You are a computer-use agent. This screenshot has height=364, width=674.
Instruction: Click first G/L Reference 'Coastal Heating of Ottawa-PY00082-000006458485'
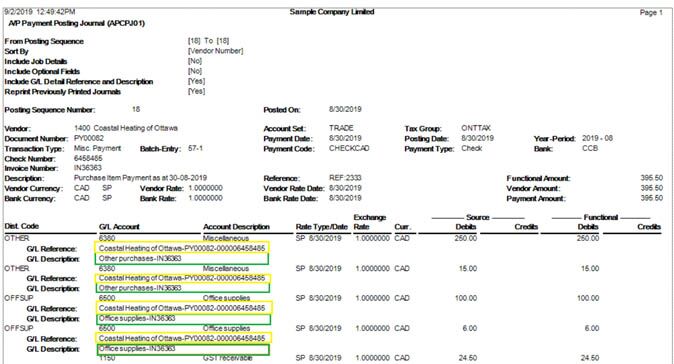click(x=182, y=248)
